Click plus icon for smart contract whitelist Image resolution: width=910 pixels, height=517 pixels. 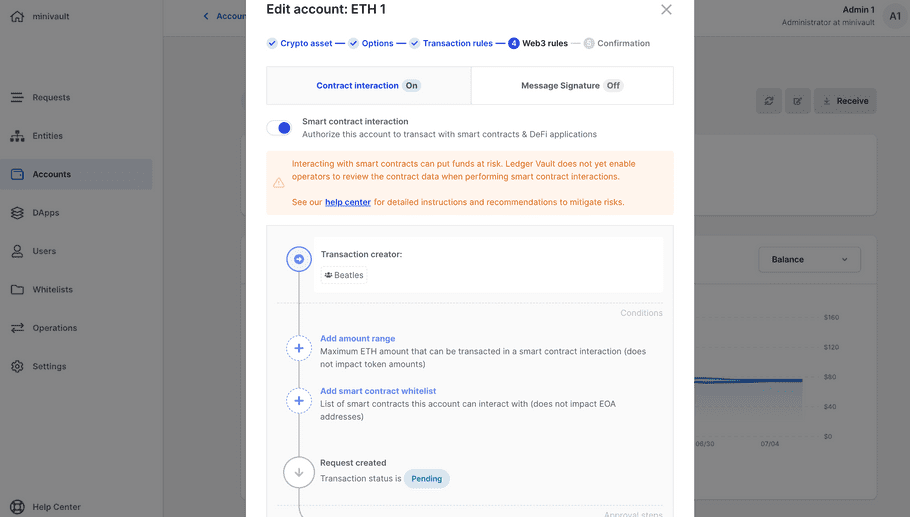pos(299,401)
